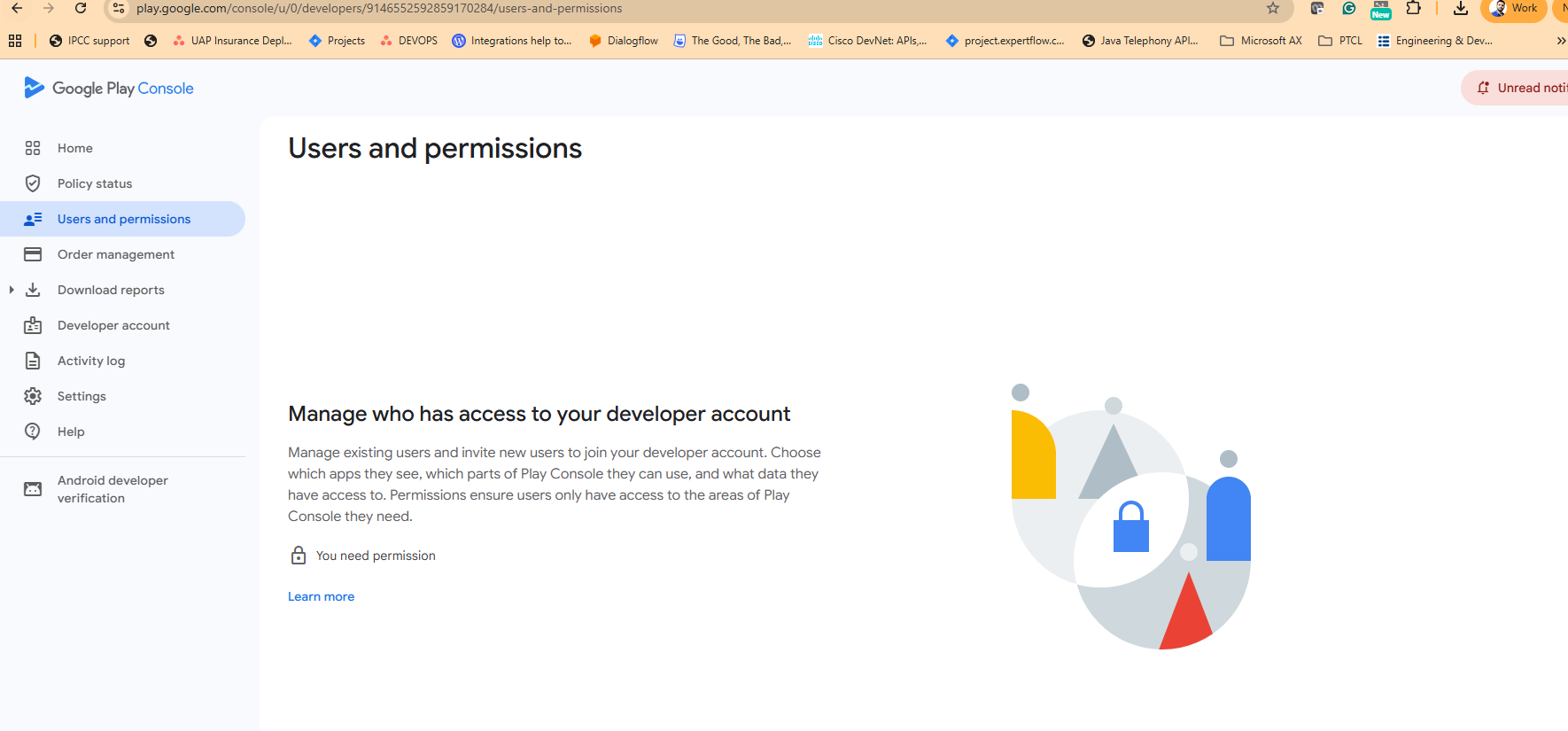Screen dimensions: 1568x731
Task: Reload the page in the browser
Action: 81,9
